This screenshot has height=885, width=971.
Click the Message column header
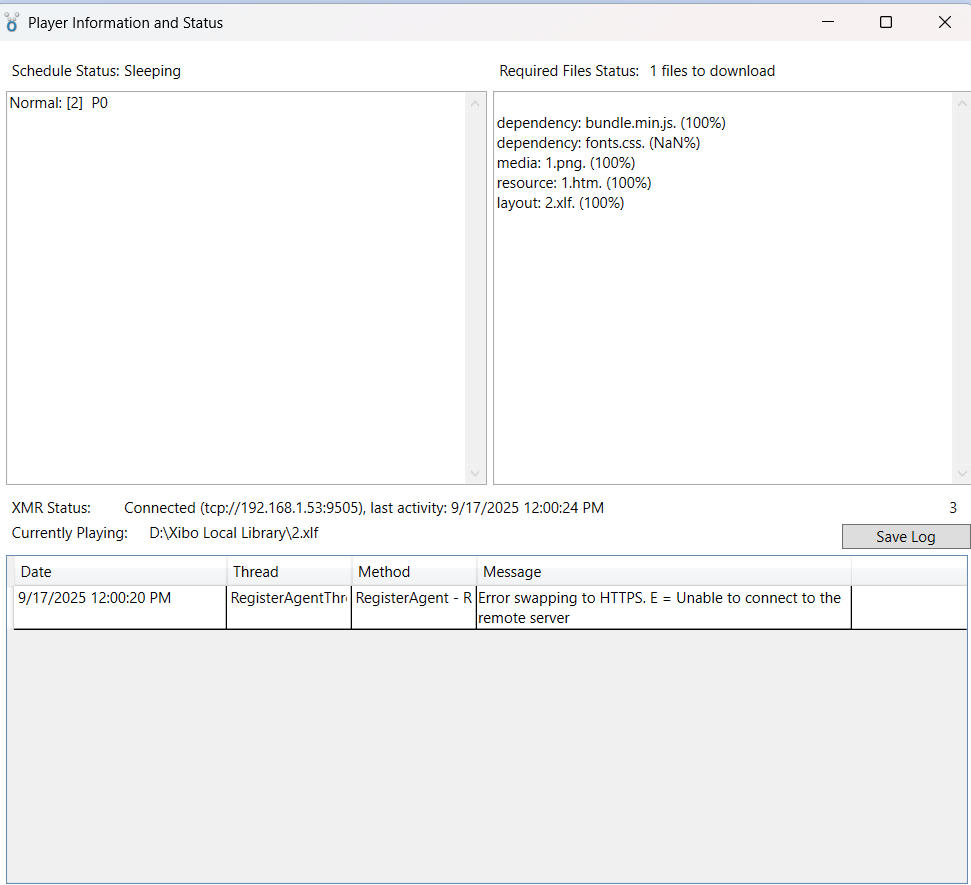coord(663,572)
